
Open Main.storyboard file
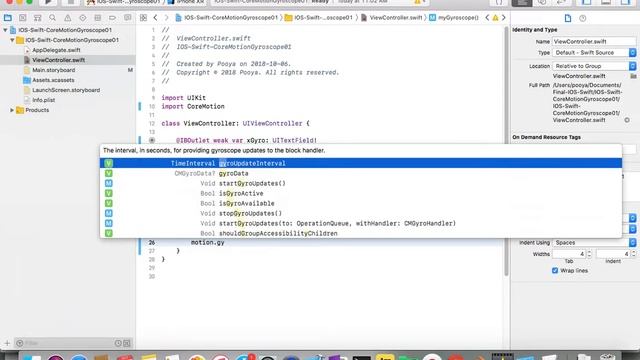[53, 70]
